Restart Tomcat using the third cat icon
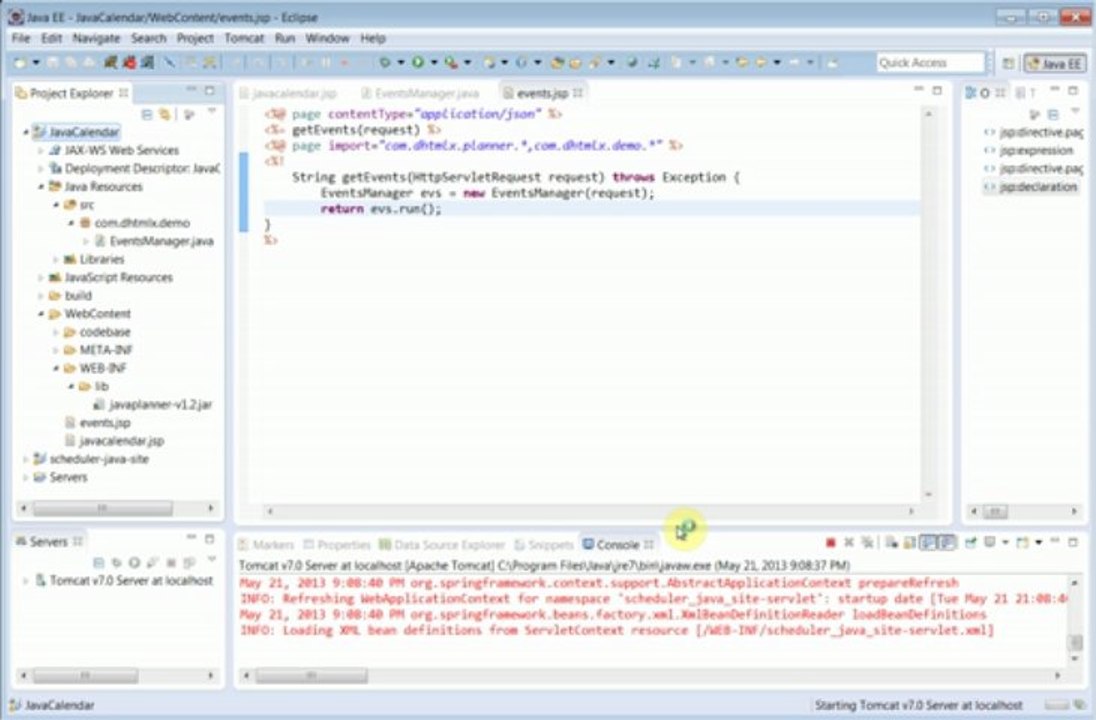1096x720 pixels. (147, 63)
